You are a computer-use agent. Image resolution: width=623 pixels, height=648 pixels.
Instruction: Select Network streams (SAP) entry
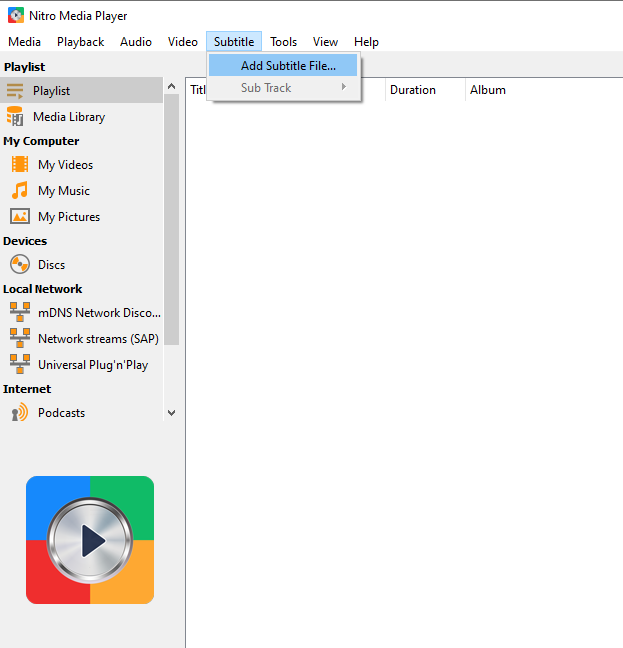click(x=82, y=338)
